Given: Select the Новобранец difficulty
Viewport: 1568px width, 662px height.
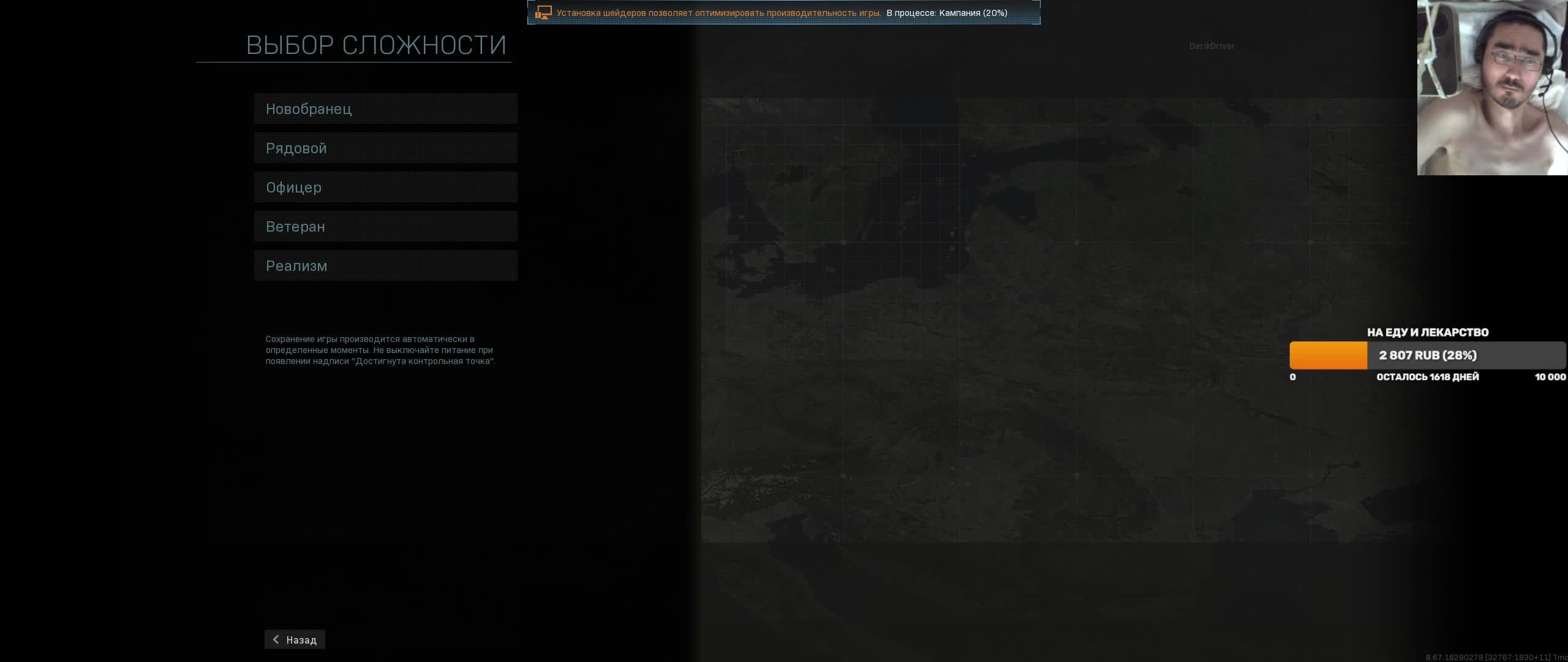Looking at the screenshot, I should coord(385,109).
